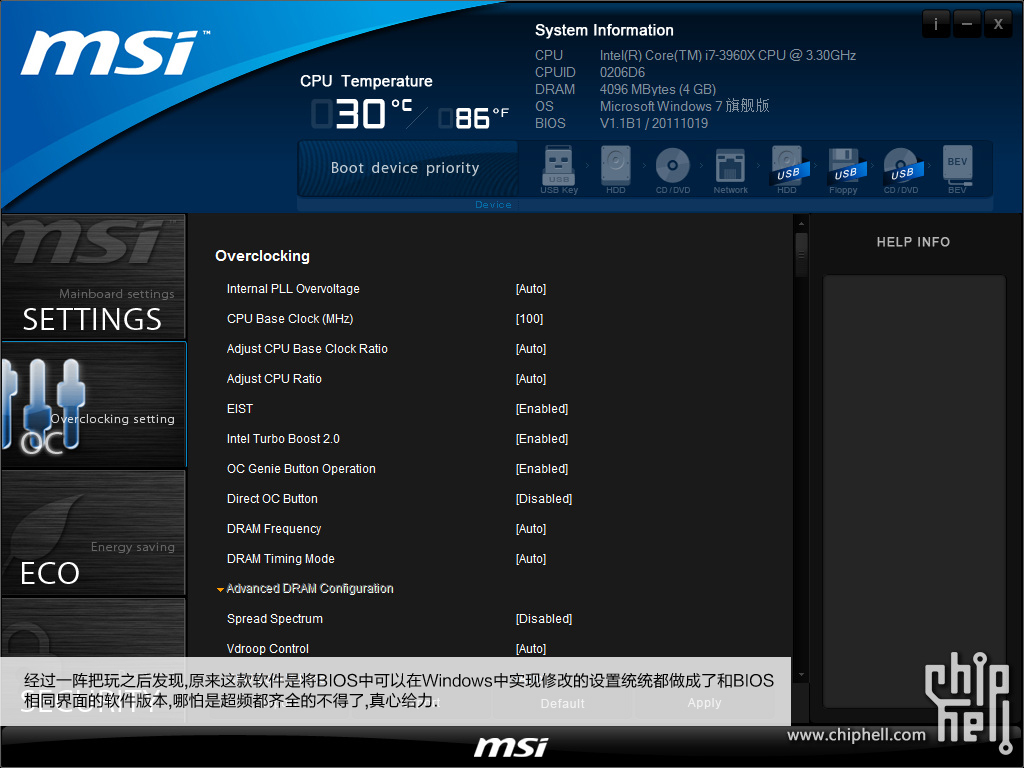Select the DRAM Frequency label

pyautogui.click(x=274, y=529)
